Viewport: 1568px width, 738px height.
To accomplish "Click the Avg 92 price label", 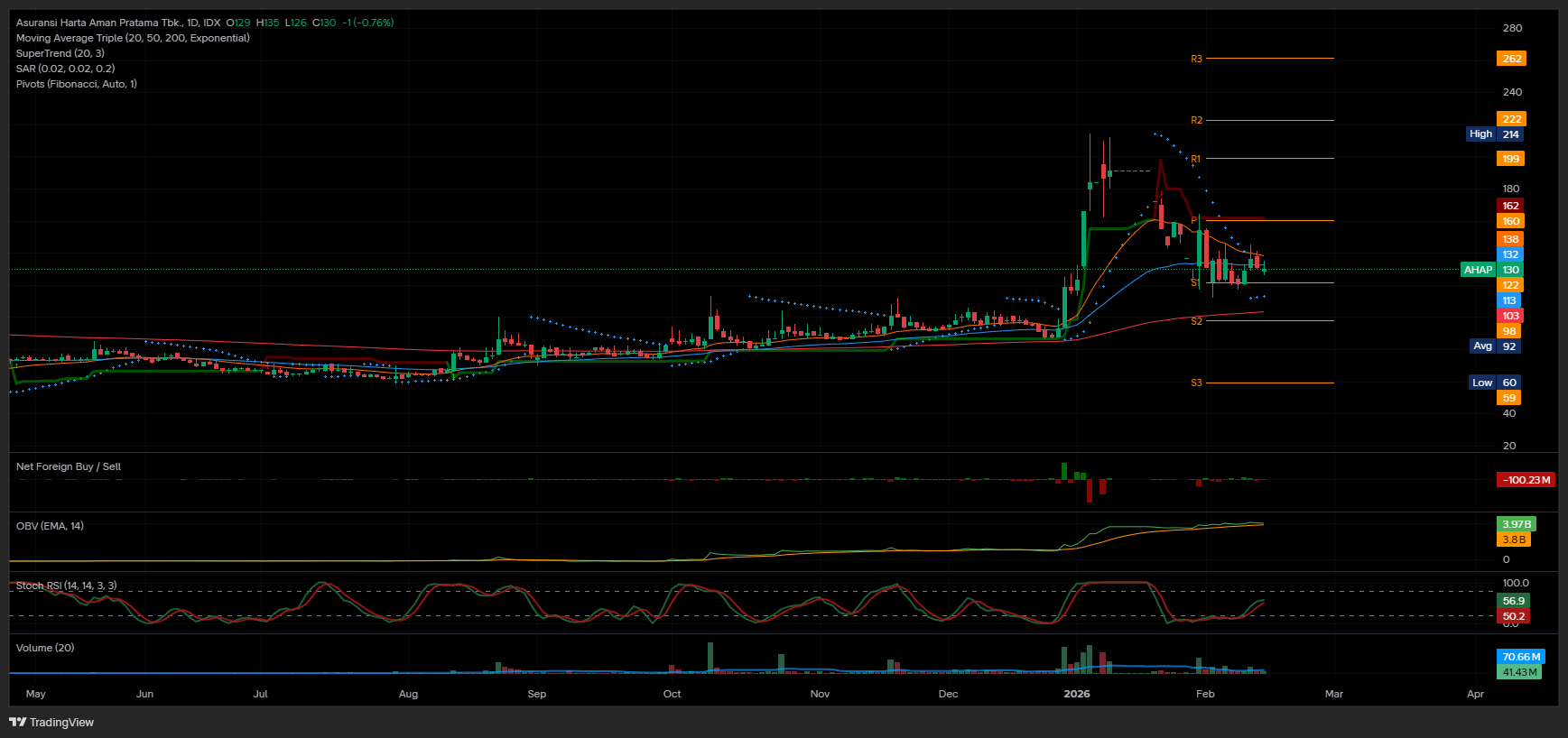I will point(1494,346).
